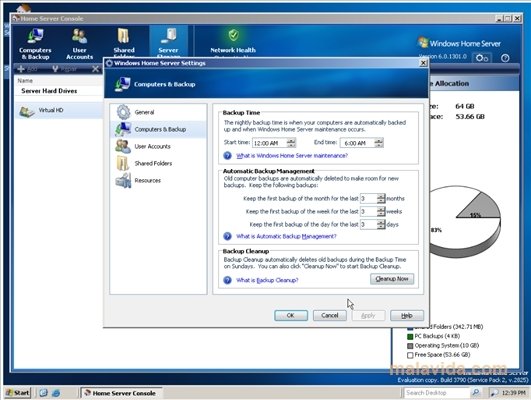
Task: Click the months backup count field
Action: tap(368, 198)
